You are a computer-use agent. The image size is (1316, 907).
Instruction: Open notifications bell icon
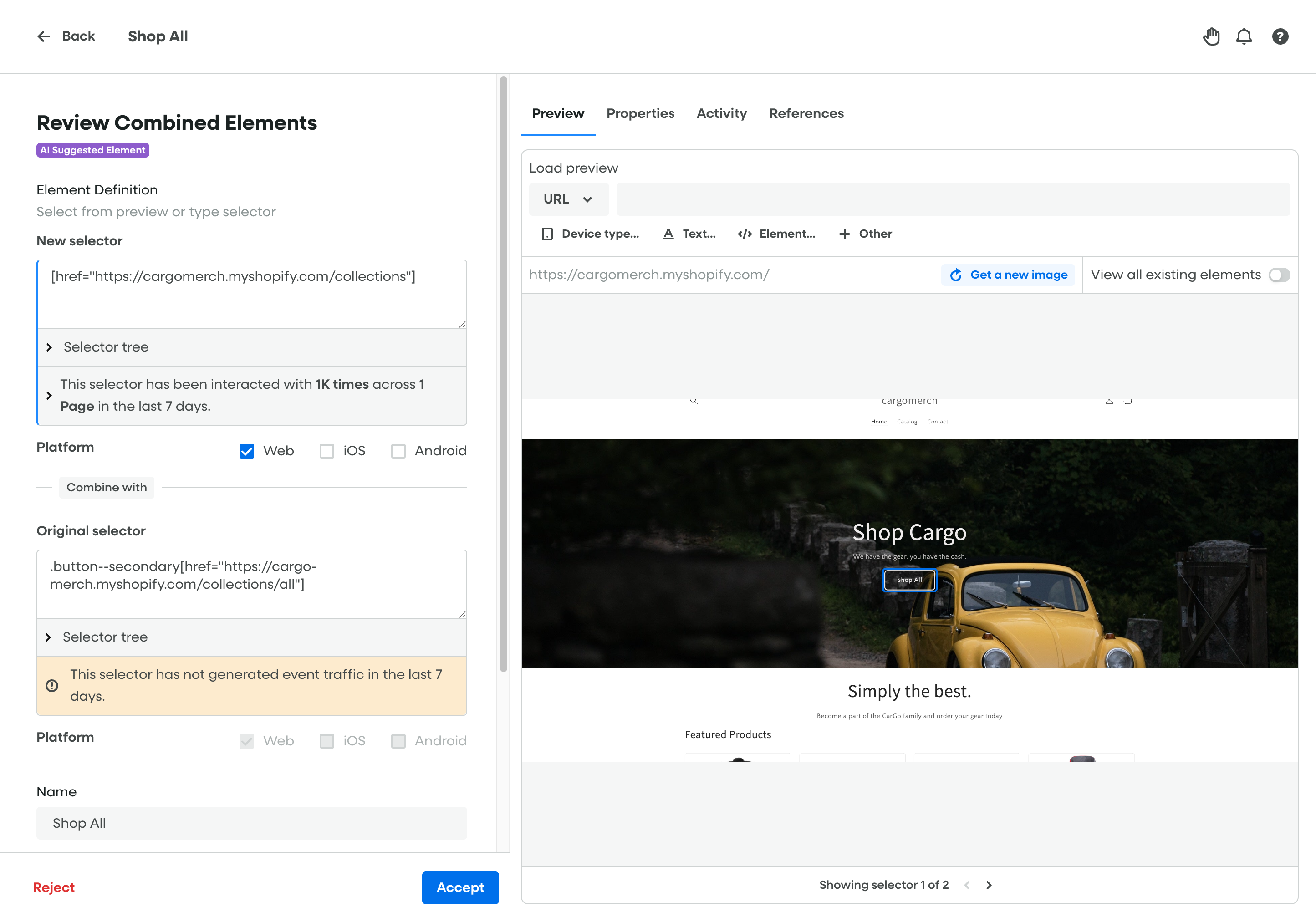(x=1244, y=36)
